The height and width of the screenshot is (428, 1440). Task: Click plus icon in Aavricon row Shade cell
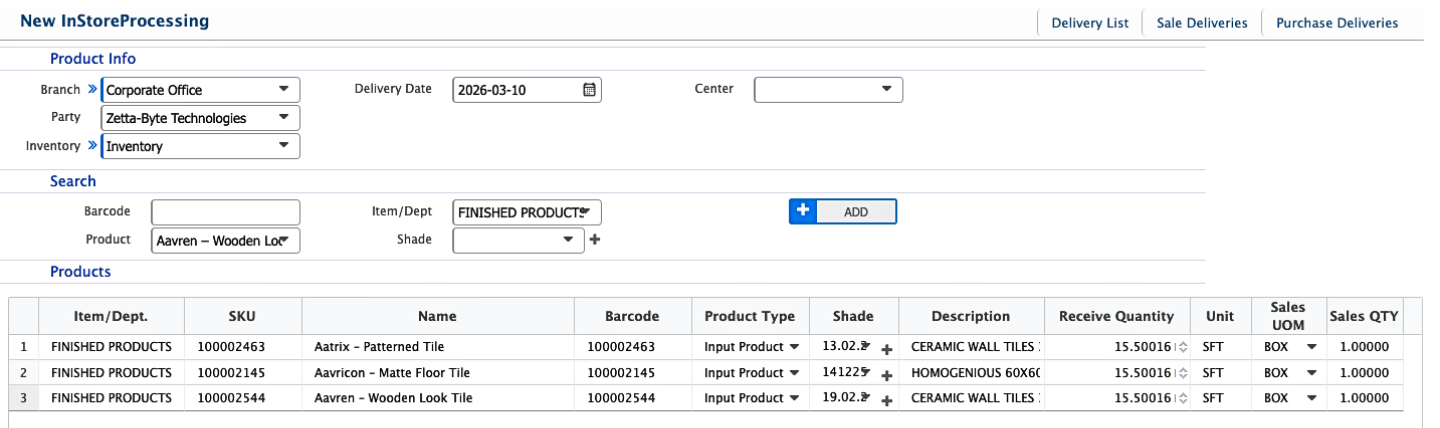[x=886, y=374]
